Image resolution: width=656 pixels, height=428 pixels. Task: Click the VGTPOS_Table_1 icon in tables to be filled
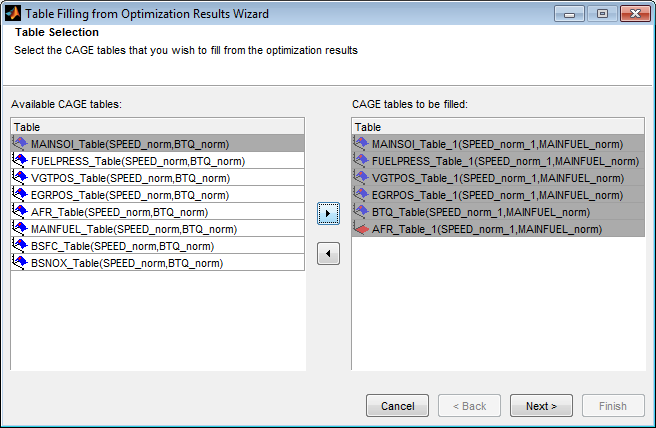point(361,177)
